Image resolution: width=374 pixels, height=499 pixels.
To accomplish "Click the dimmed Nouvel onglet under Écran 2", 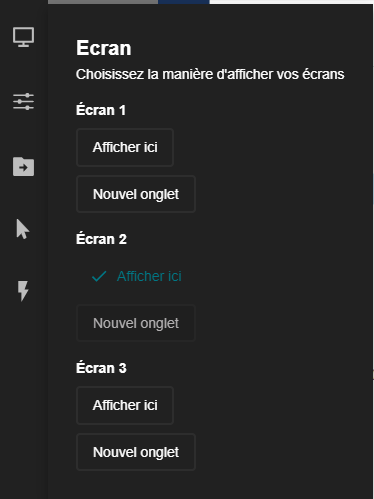I will point(136,323).
